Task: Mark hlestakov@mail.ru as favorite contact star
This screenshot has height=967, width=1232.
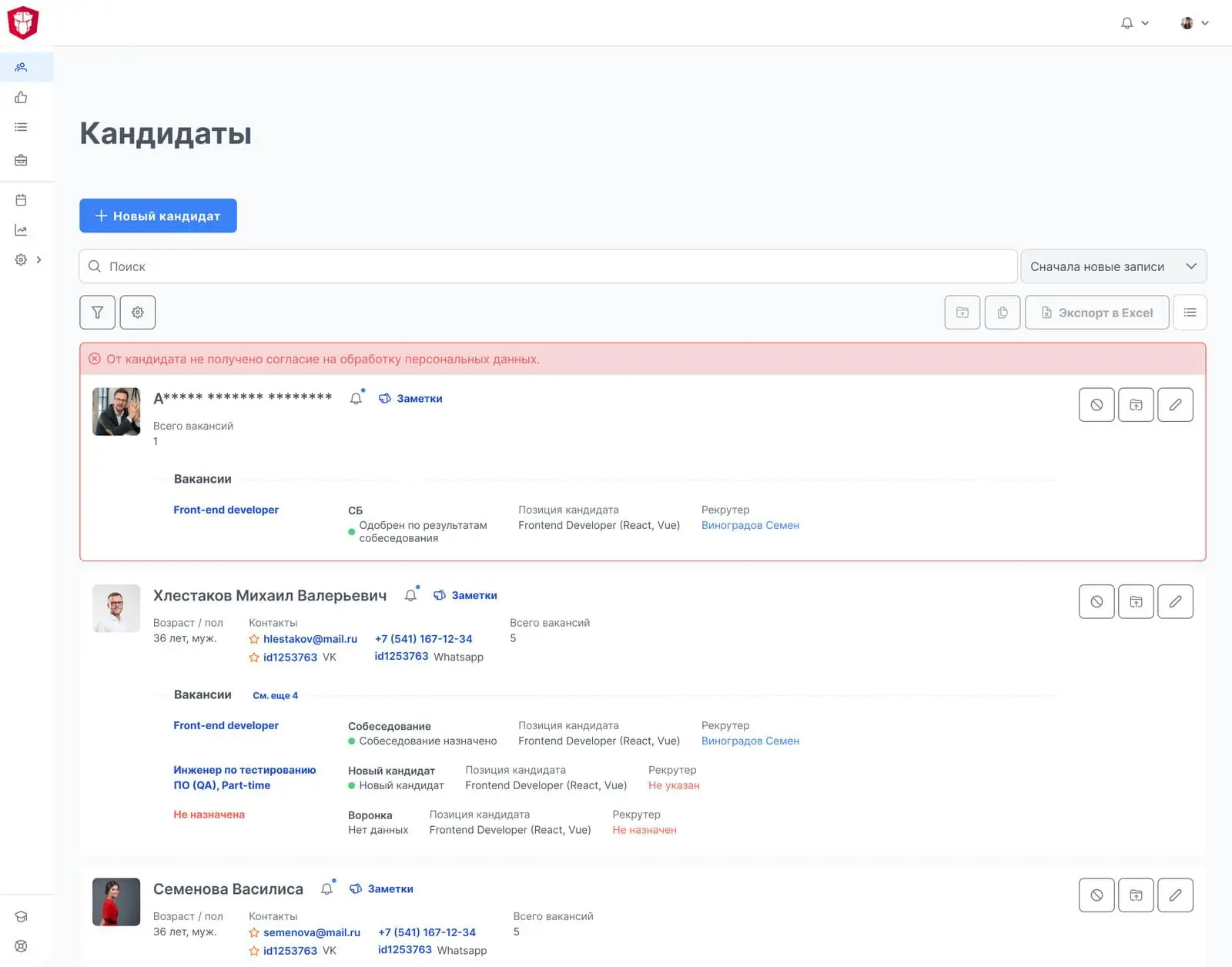Action: [254, 639]
